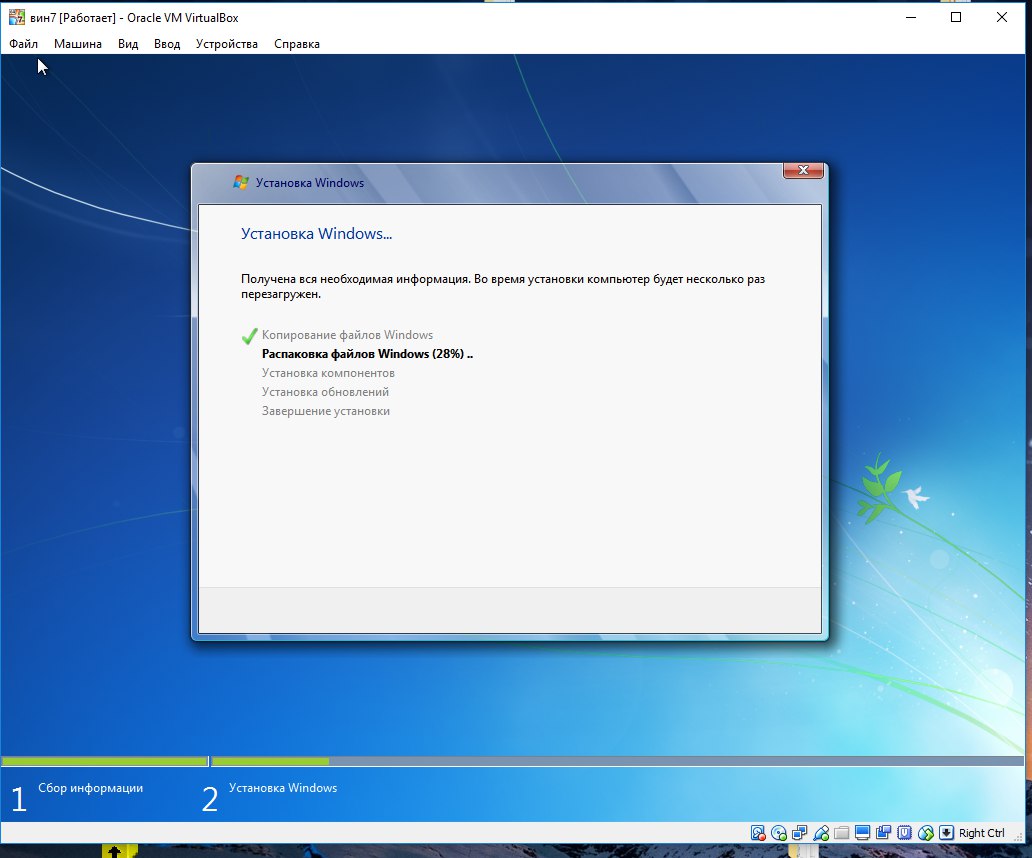Click the Right Ctrl host key label
The height and width of the screenshot is (858, 1032).
coord(982,833)
